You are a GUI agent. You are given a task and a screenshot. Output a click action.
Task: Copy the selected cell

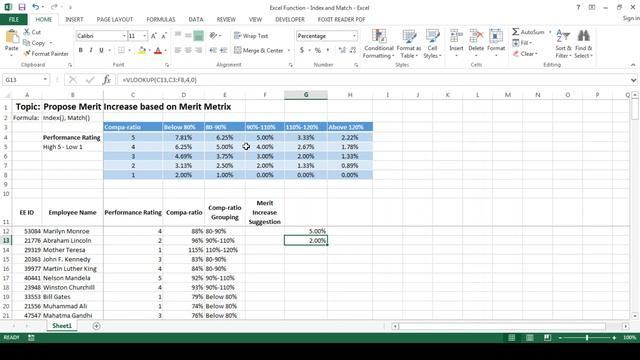[x=34, y=43]
